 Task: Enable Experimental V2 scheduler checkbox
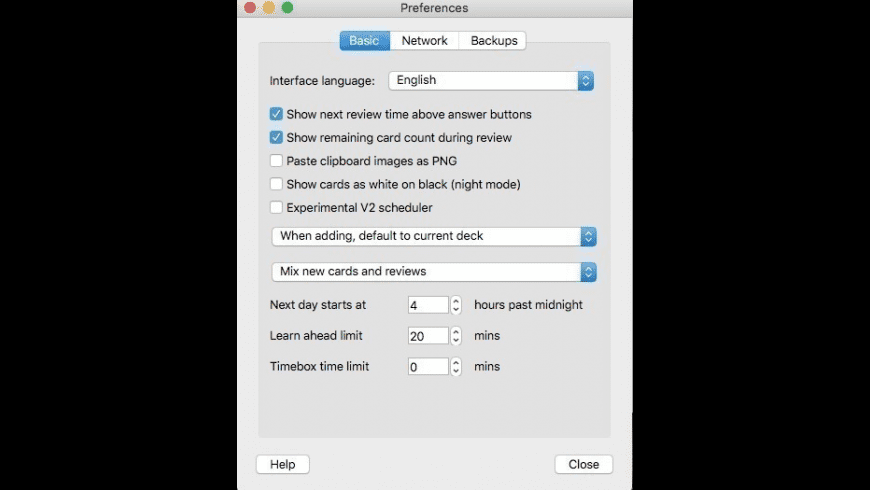tap(276, 207)
